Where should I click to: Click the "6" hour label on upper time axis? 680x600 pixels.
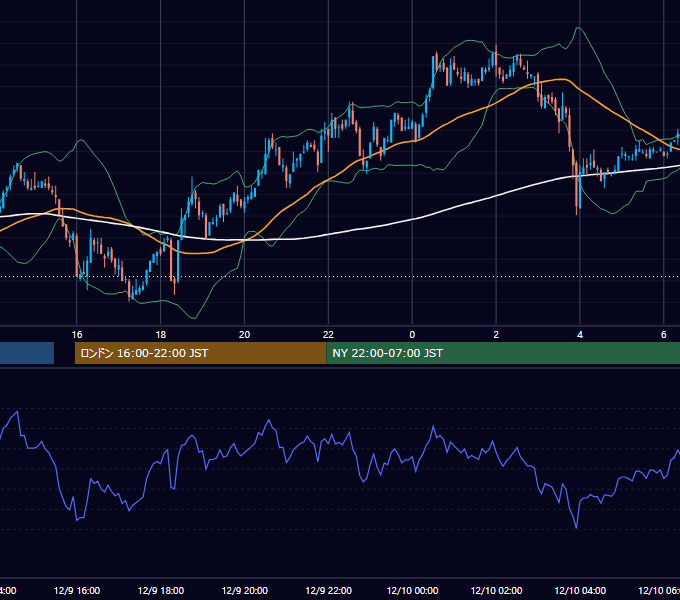pos(664,334)
